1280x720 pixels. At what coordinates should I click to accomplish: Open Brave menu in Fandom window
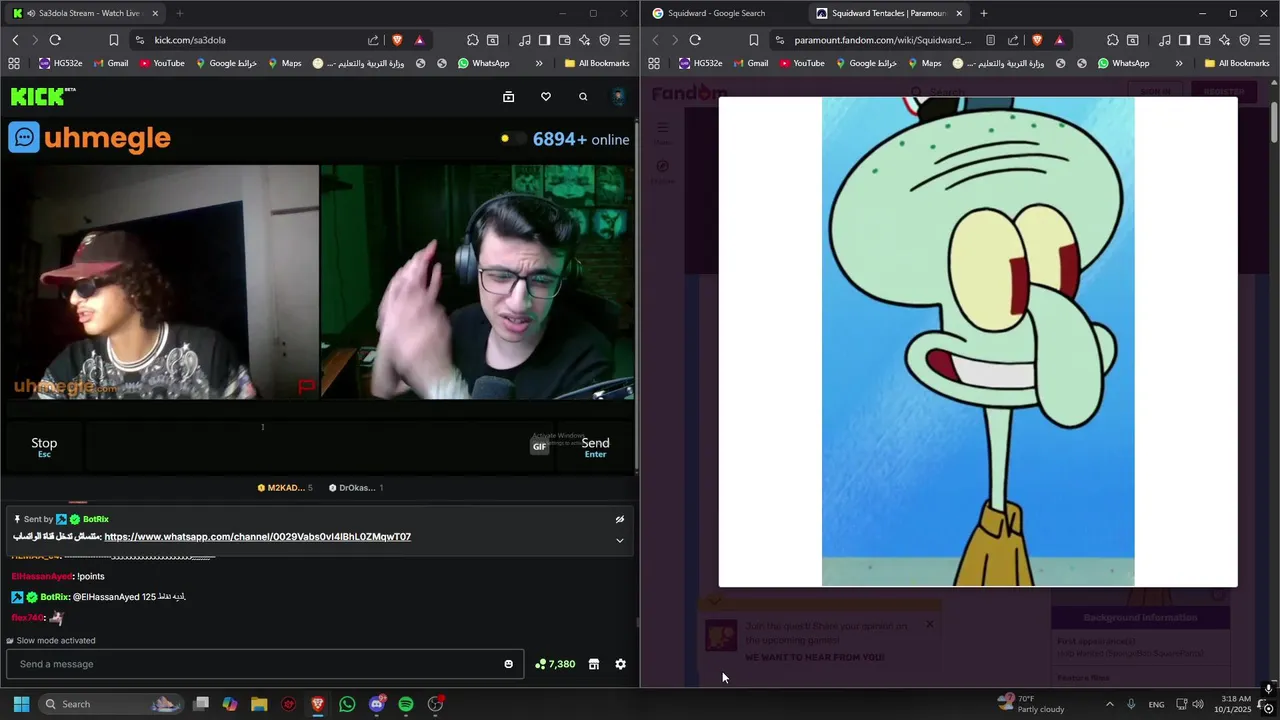coord(1265,40)
